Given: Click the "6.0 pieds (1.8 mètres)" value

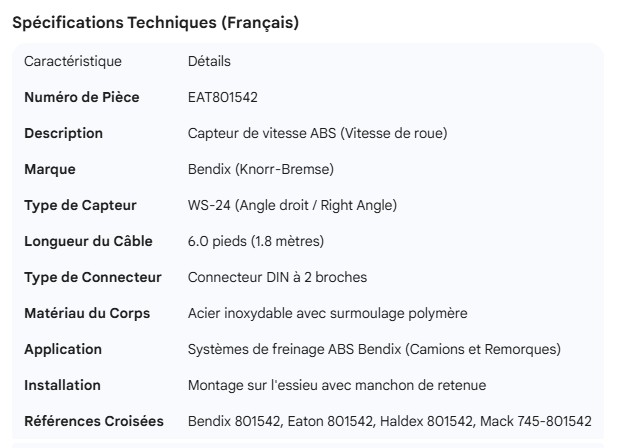Looking at the screenshot, I should [x=256, y=241].
